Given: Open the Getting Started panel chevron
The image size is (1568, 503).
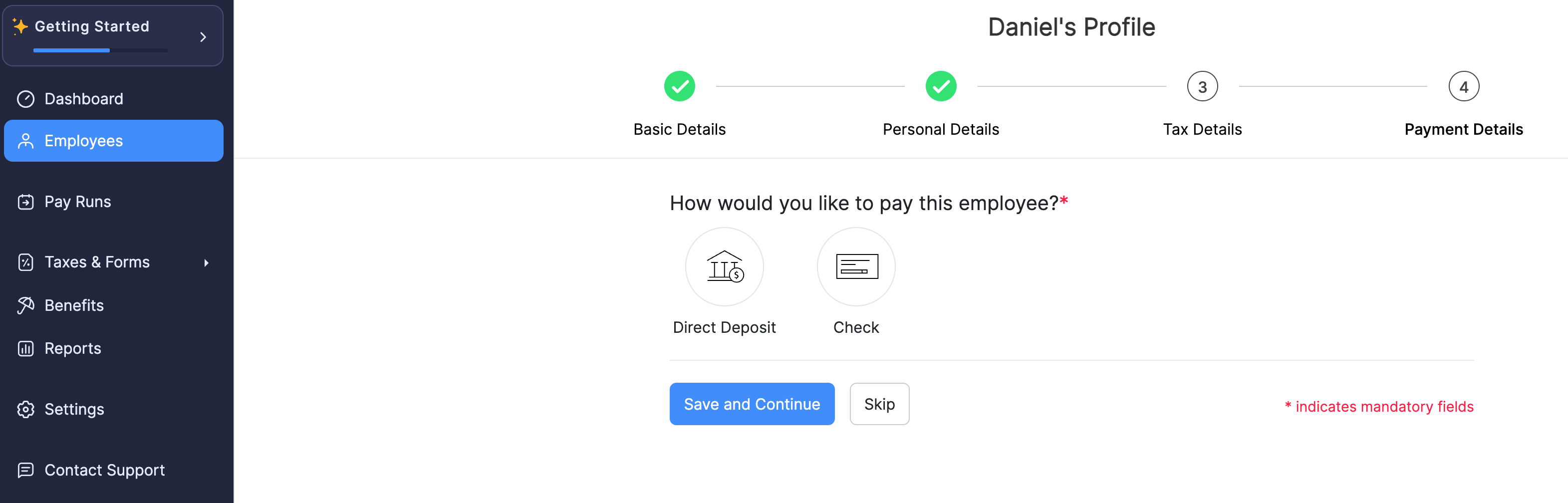Looking at the screenshot, I should tap(203, 36).
